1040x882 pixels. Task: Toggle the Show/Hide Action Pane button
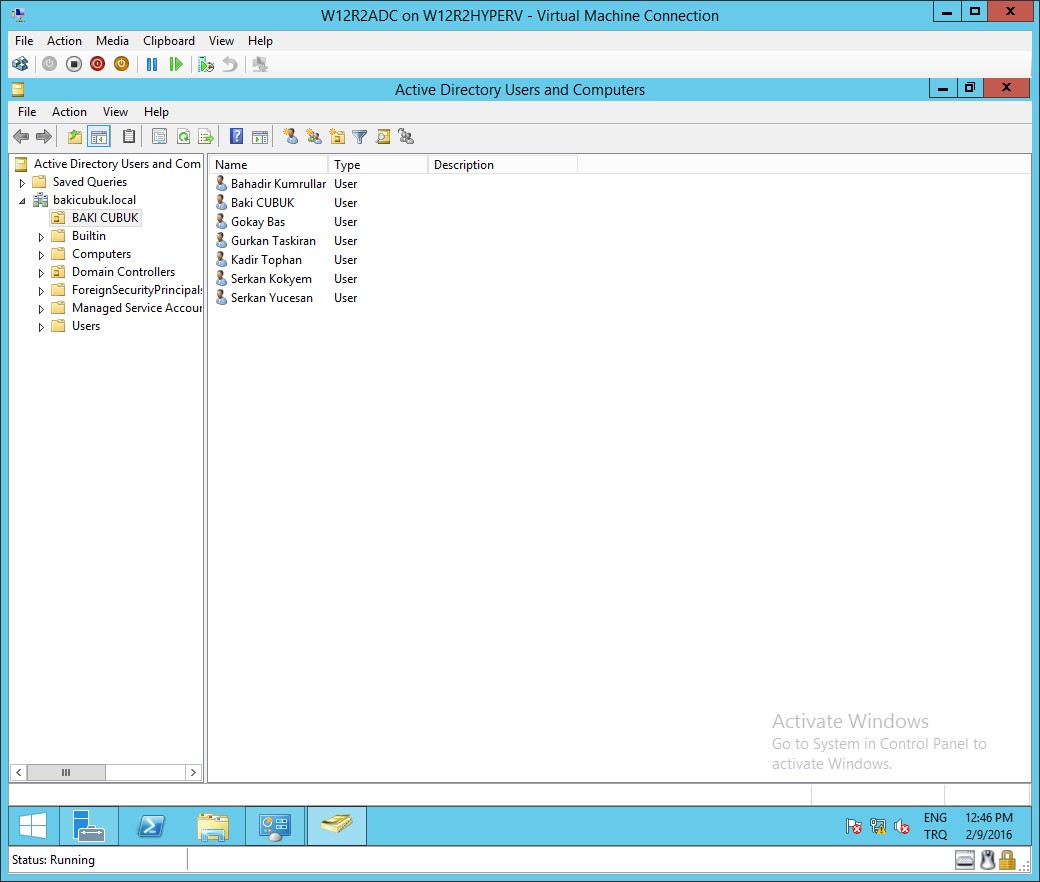pos(260,137)
